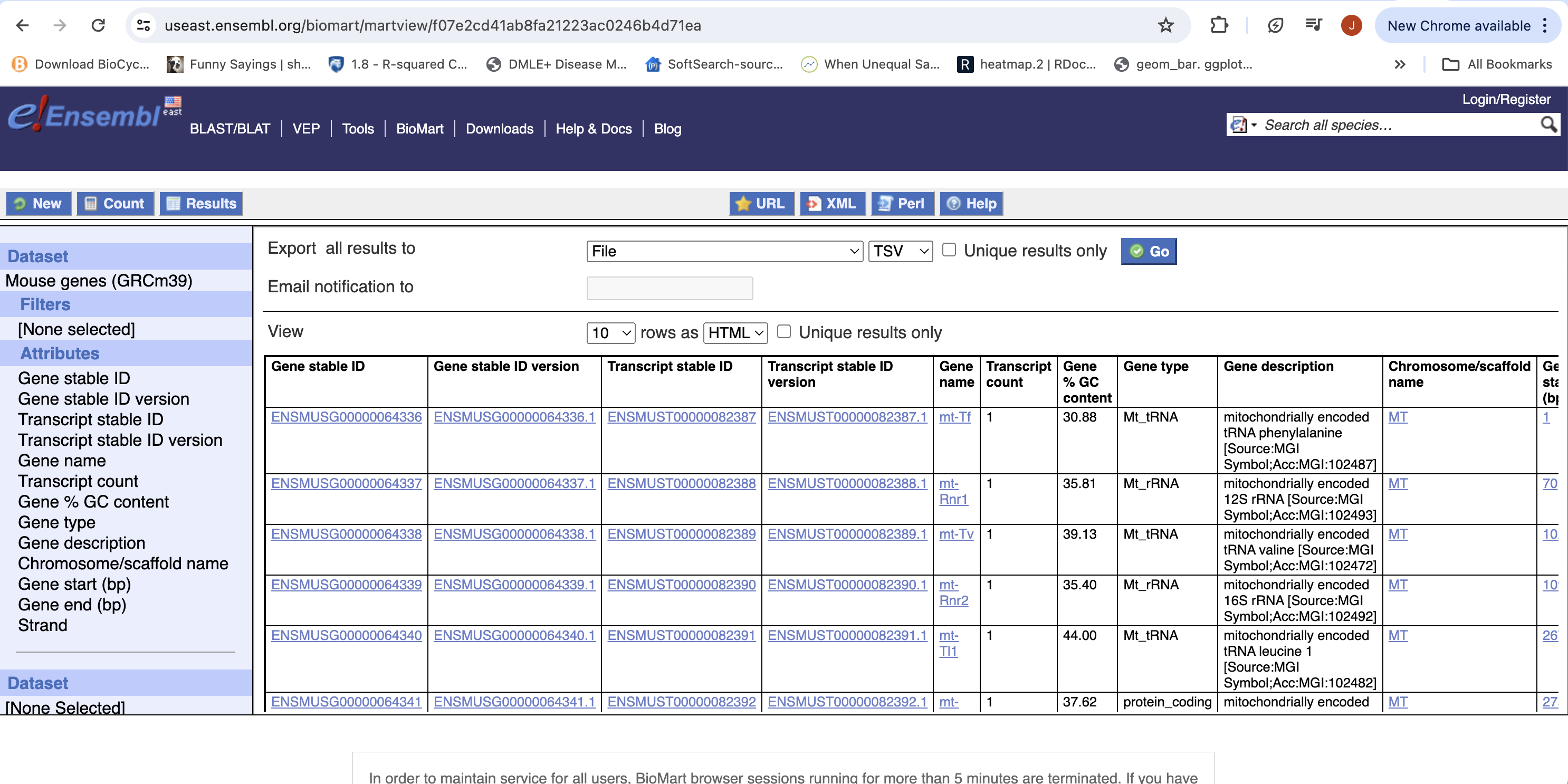Image resolution: width=1568 pixels, height=784 pixels.
Task: Open the export File destination dropdown
Action: pos(724,251)
